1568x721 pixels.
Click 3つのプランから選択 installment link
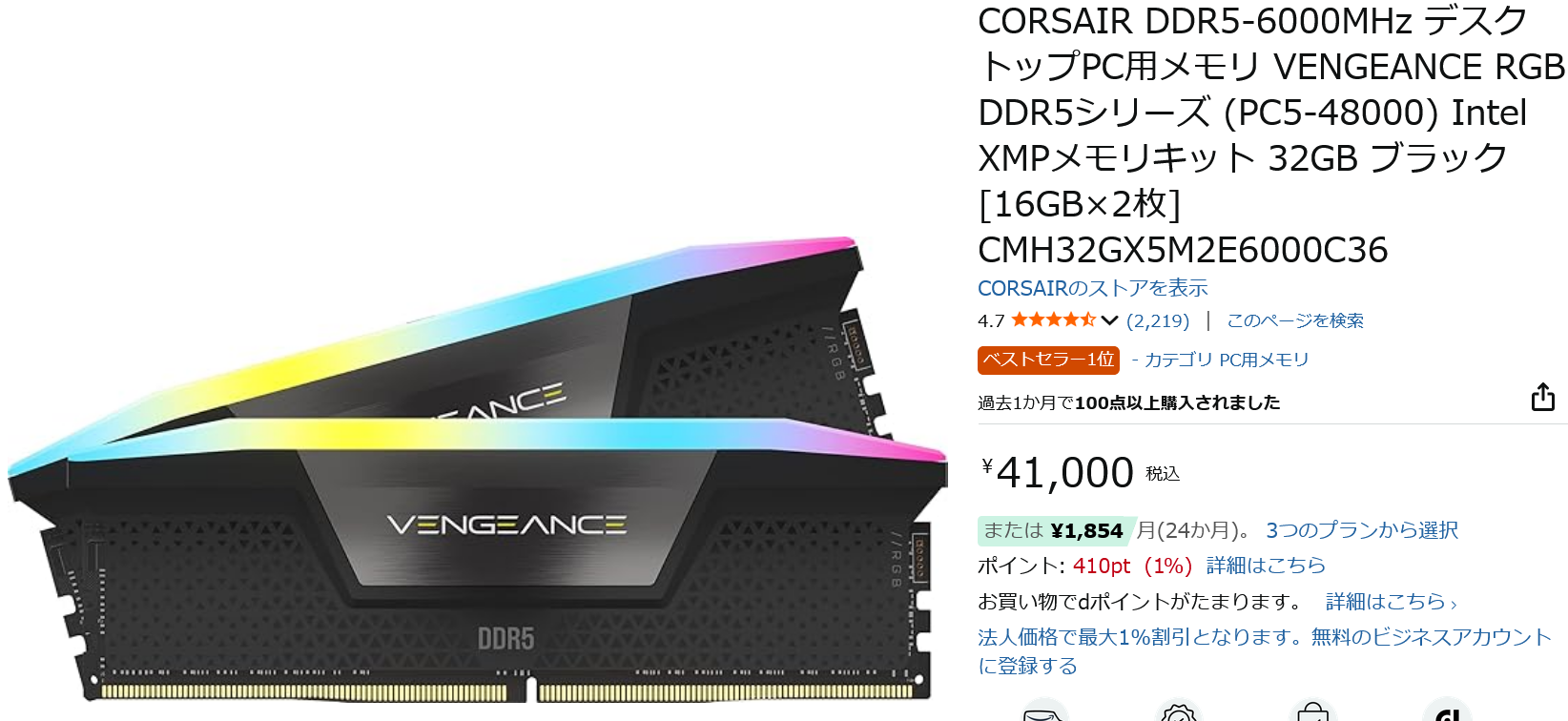coord(1361,530)
